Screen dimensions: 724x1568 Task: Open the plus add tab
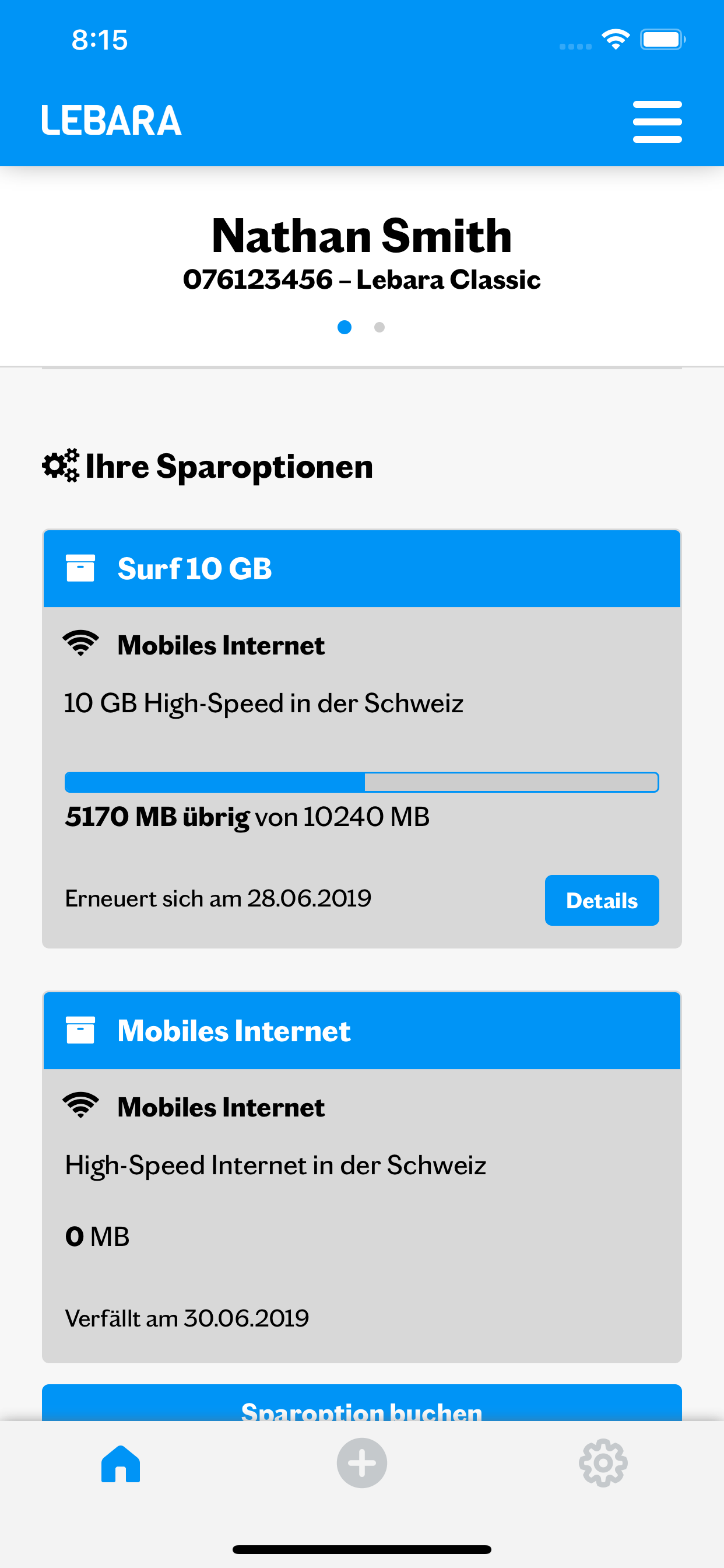point(362,1464)
